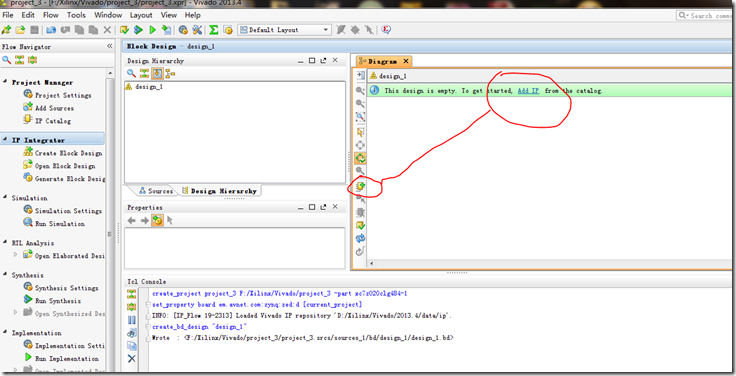Viewport: 736px width, 376px height.
Task: Collapse the RTL Analysis section
Action: click(x=5, y=243)
